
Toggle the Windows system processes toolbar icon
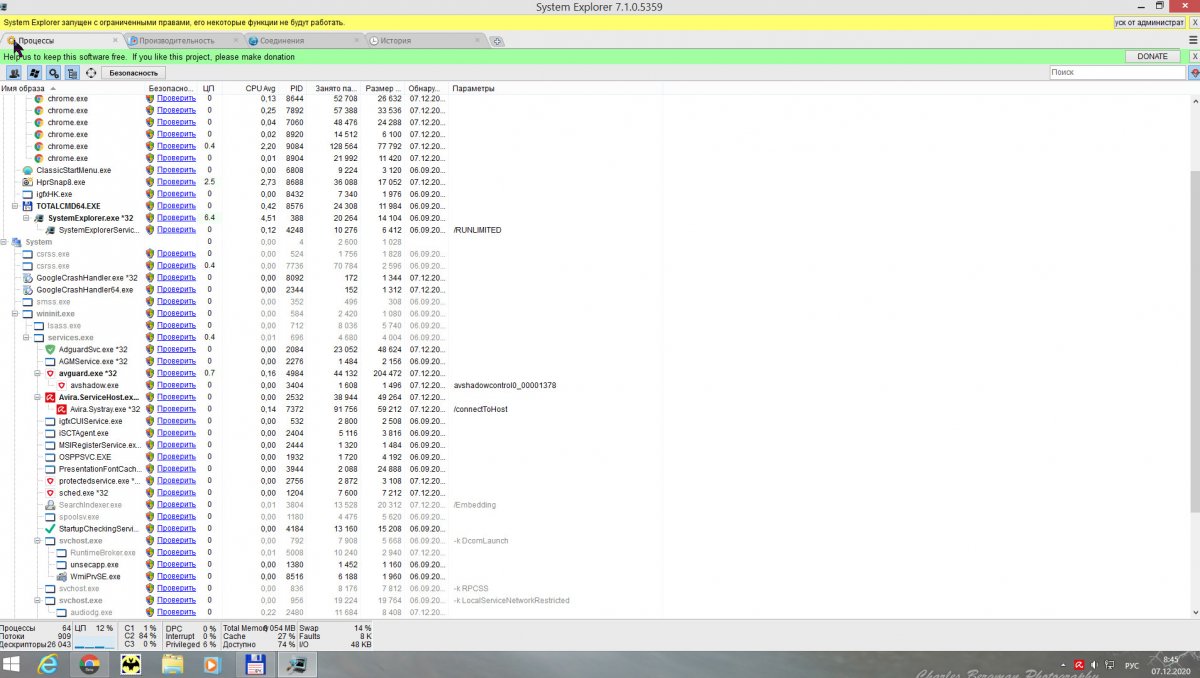34,73
